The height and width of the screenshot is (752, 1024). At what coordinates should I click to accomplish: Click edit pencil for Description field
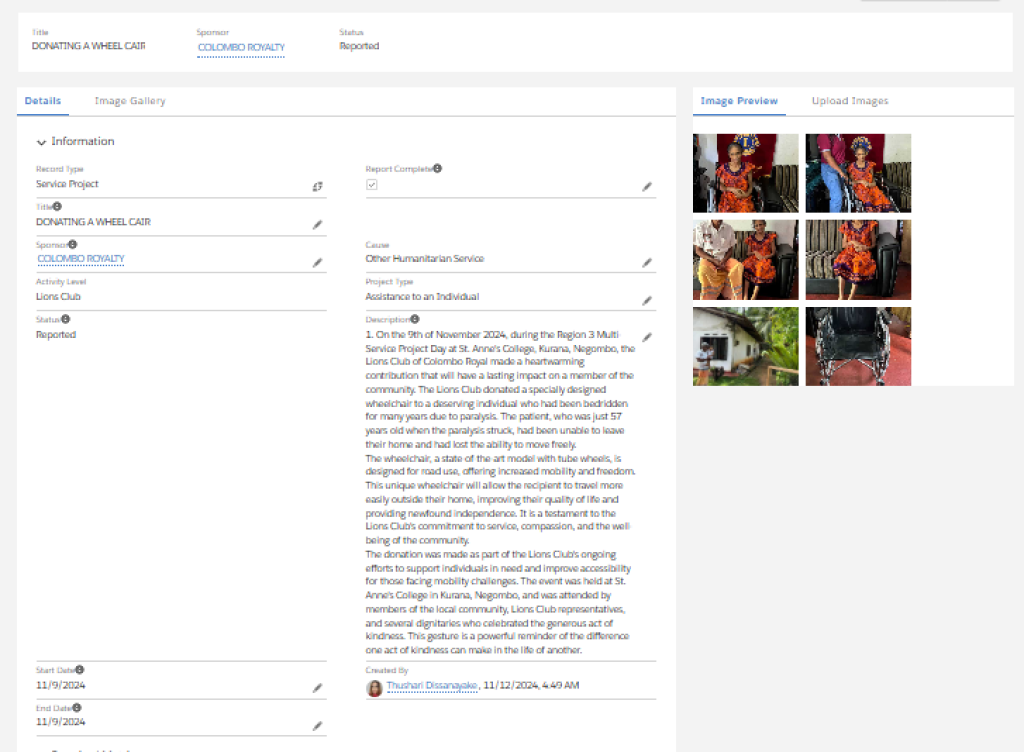click(x=647, y=337)
